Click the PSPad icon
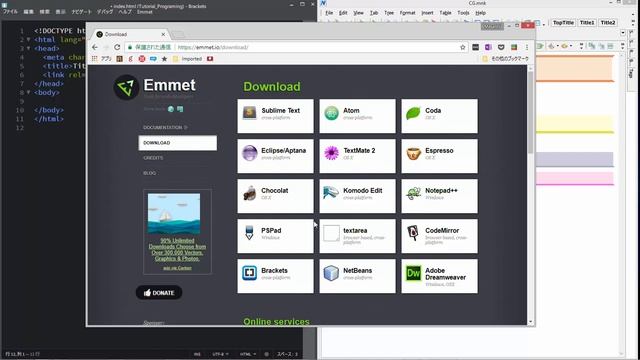 click(249, 233)
